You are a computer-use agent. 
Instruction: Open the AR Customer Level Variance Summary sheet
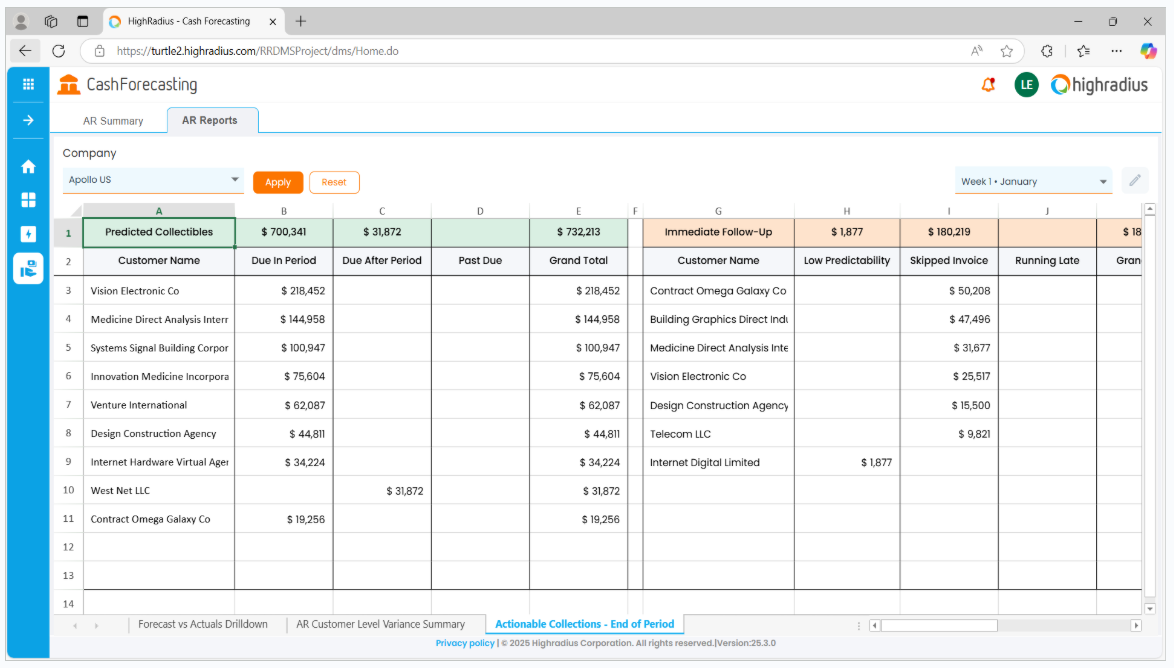tap(380, 624)
